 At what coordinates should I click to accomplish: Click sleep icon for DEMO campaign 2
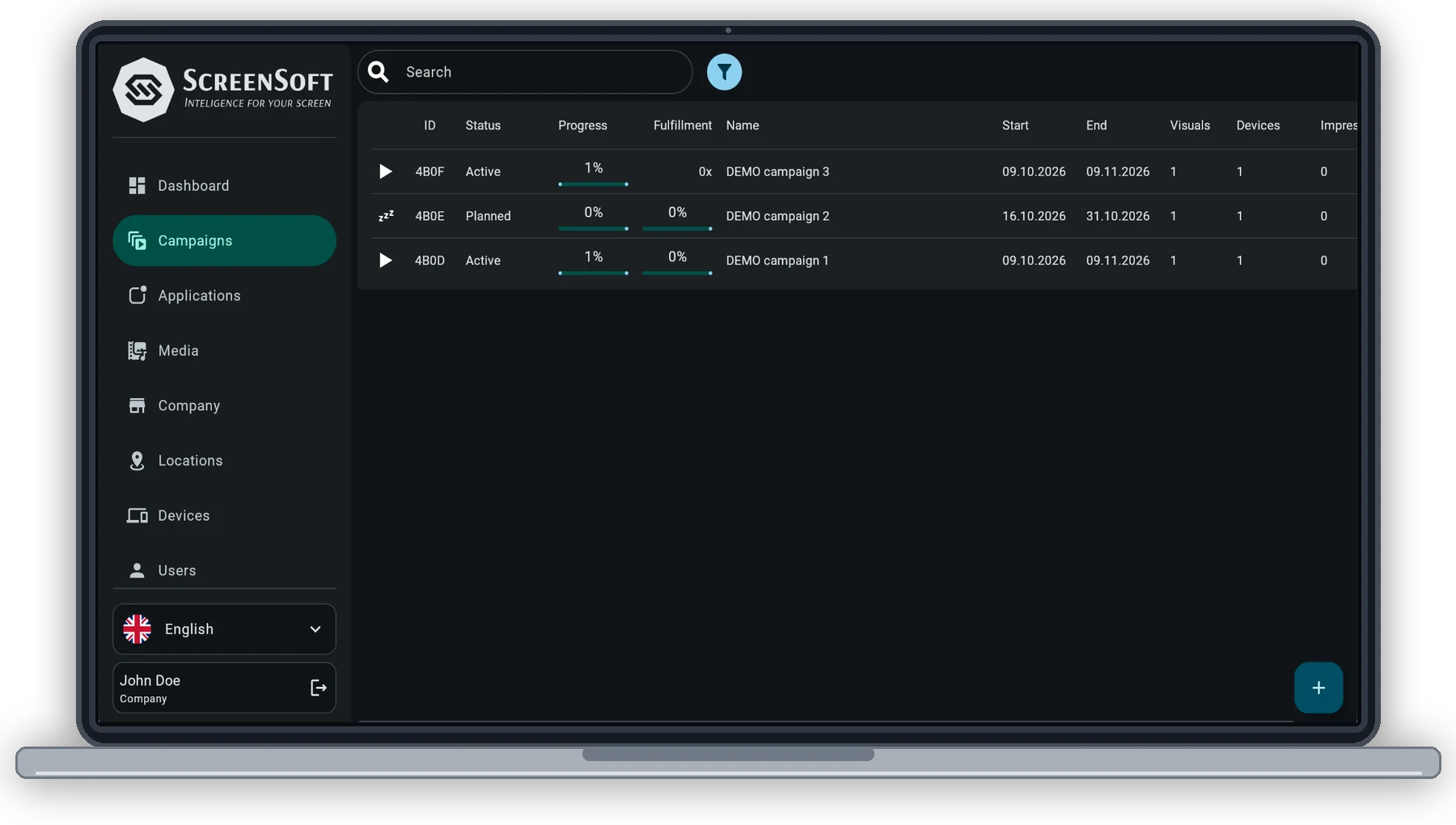386,216
